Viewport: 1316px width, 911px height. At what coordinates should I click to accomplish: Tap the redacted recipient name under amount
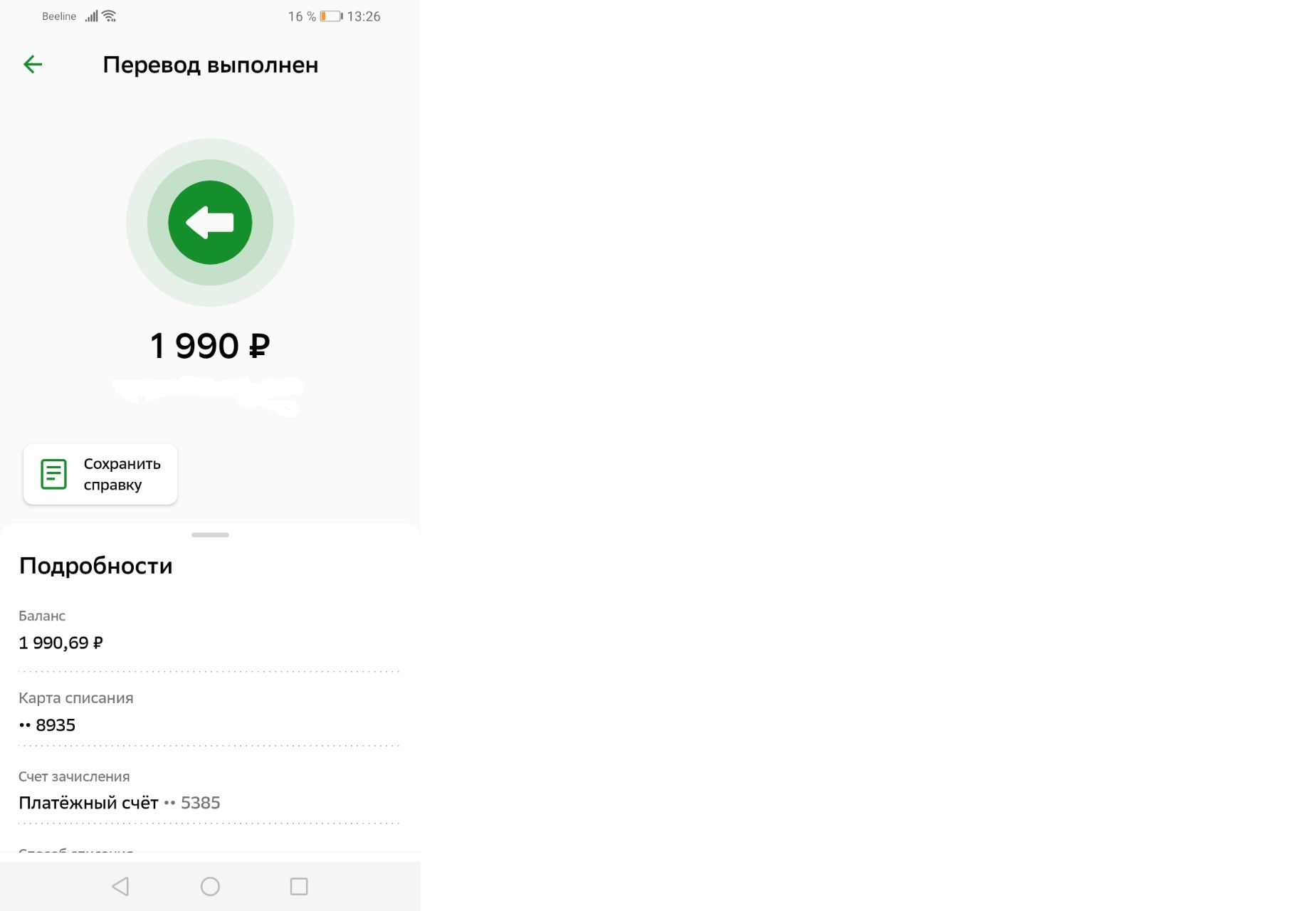(208, 395)
